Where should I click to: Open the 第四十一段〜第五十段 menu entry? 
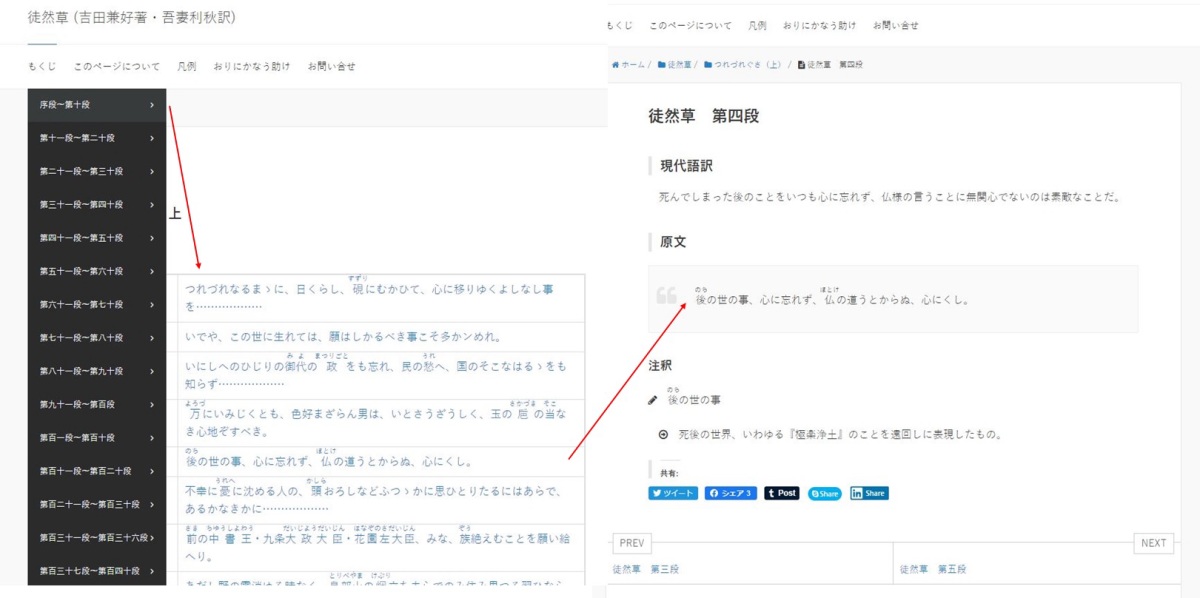97,238
